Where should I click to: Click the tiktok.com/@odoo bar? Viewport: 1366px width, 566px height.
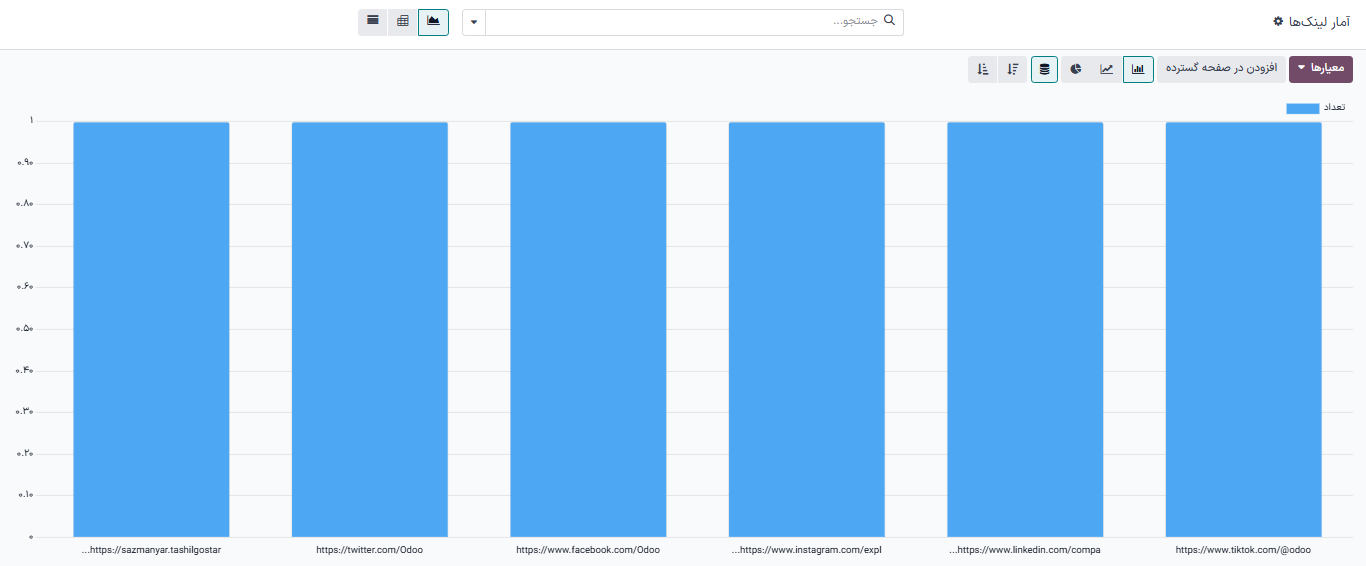click(x=1243, y=328)
